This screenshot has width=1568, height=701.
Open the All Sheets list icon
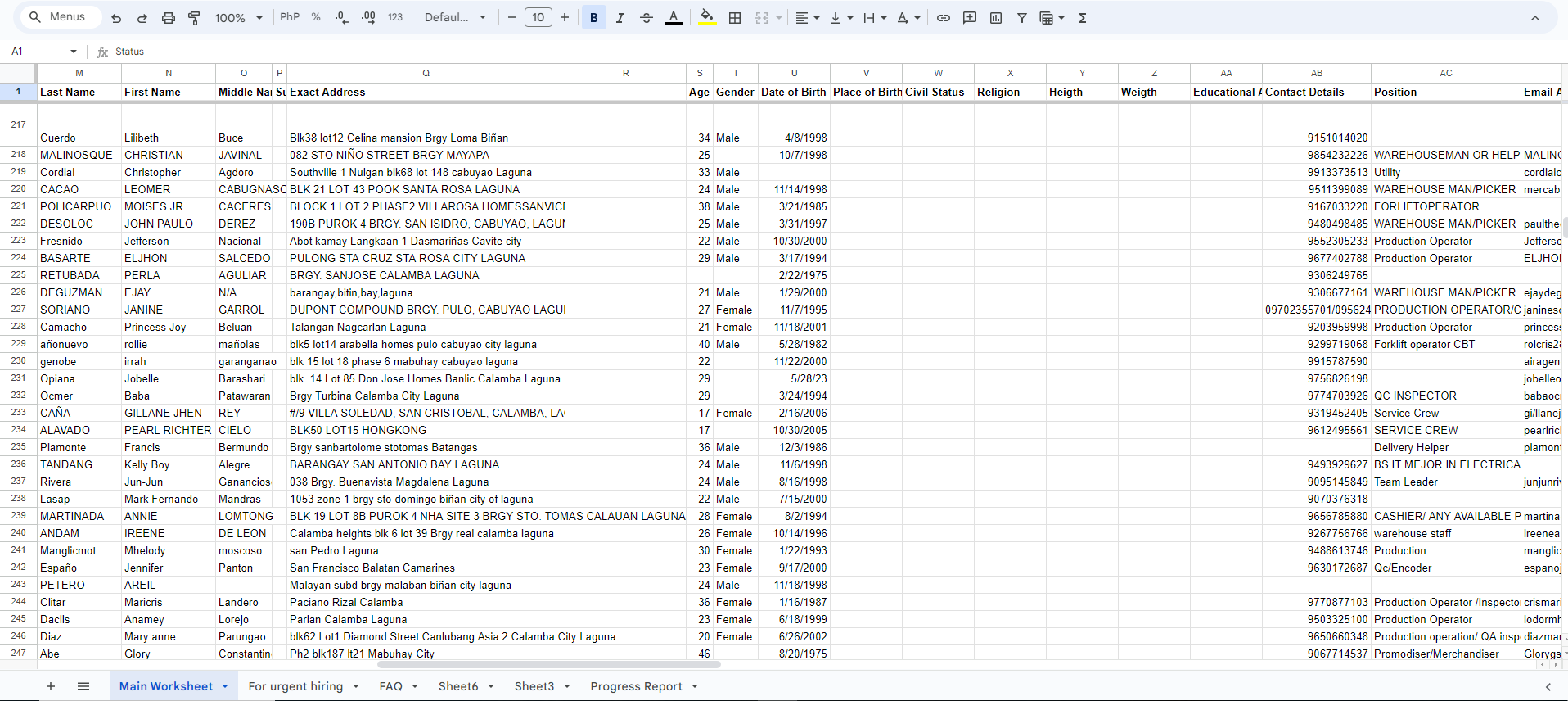pos(83,686)
